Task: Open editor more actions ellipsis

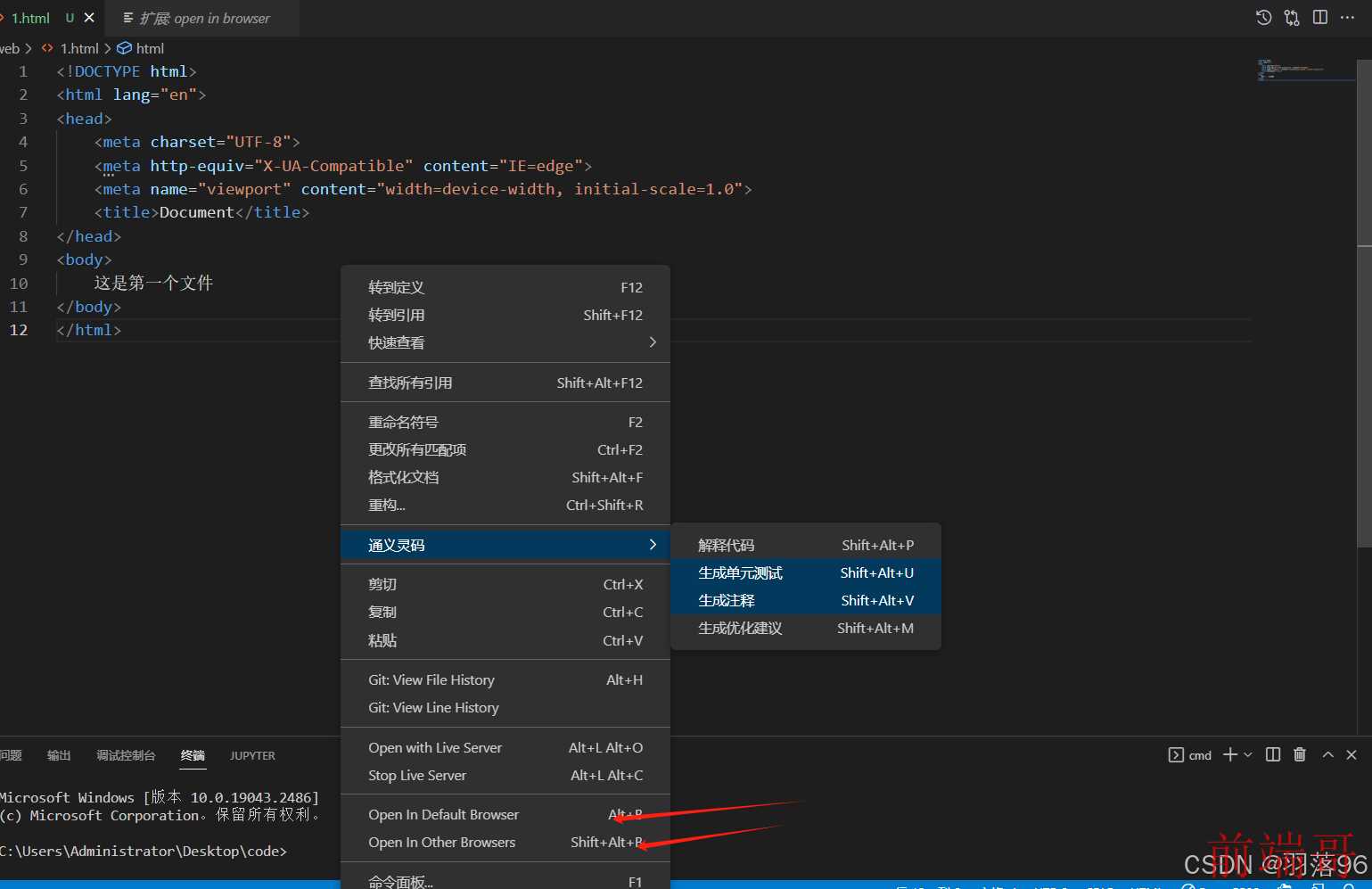Action: click(x=1347, y=17)
